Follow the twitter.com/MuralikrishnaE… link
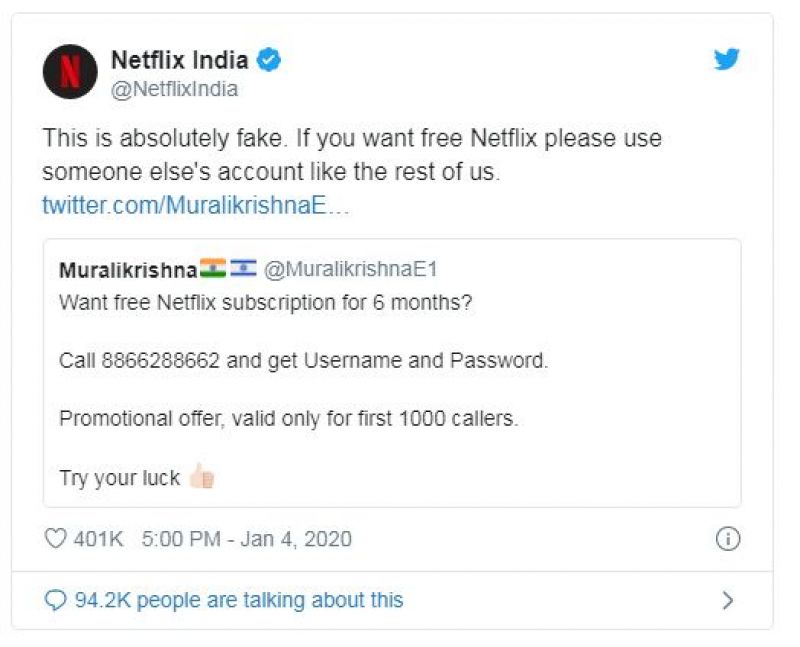Screen dimensions: 800x647 [195, 205]
